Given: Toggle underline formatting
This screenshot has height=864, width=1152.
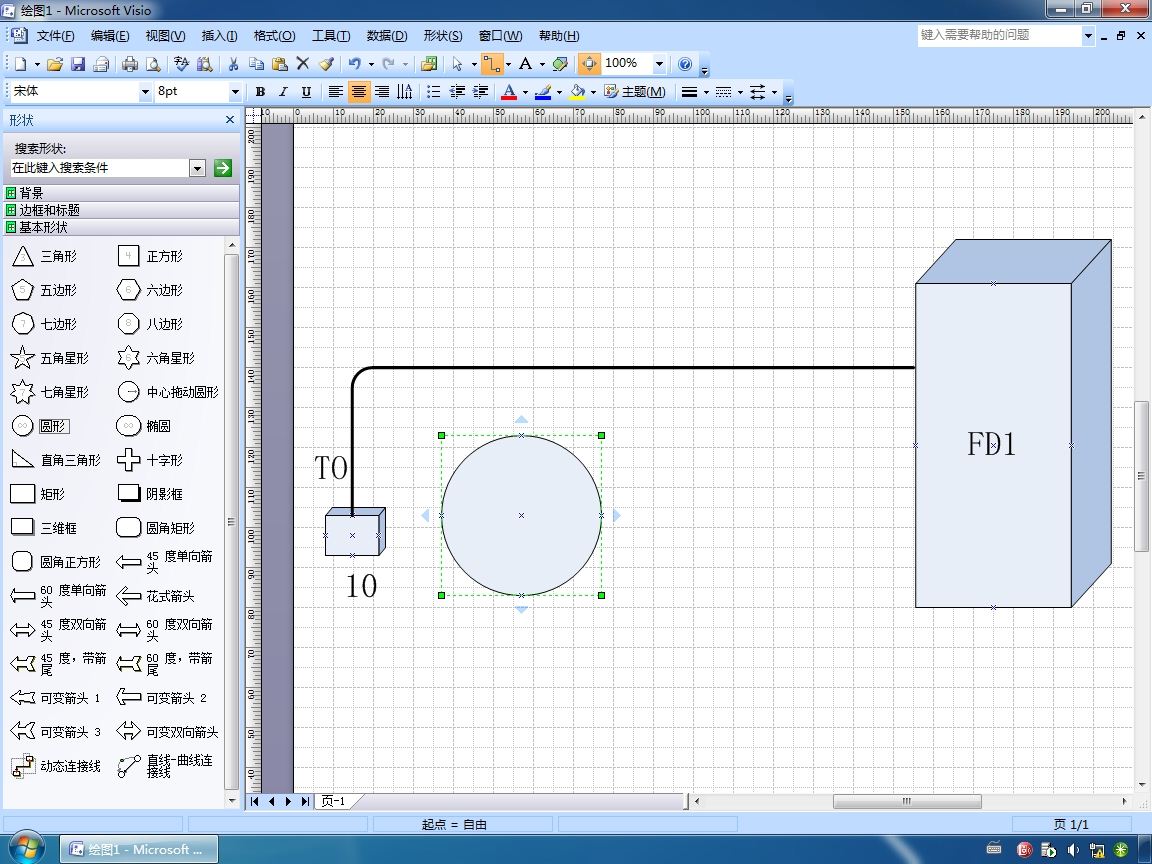Looking at the screenshot, I should pyautogui.click(x=306, y=92).
